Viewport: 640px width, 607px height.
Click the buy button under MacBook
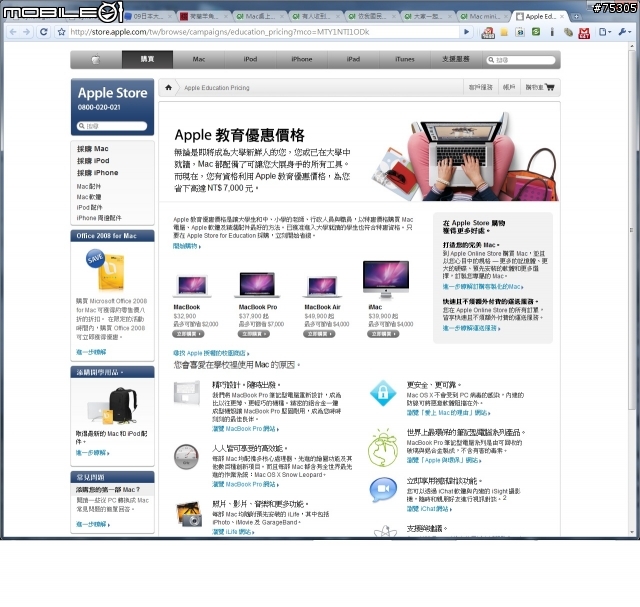coord(188,334)
